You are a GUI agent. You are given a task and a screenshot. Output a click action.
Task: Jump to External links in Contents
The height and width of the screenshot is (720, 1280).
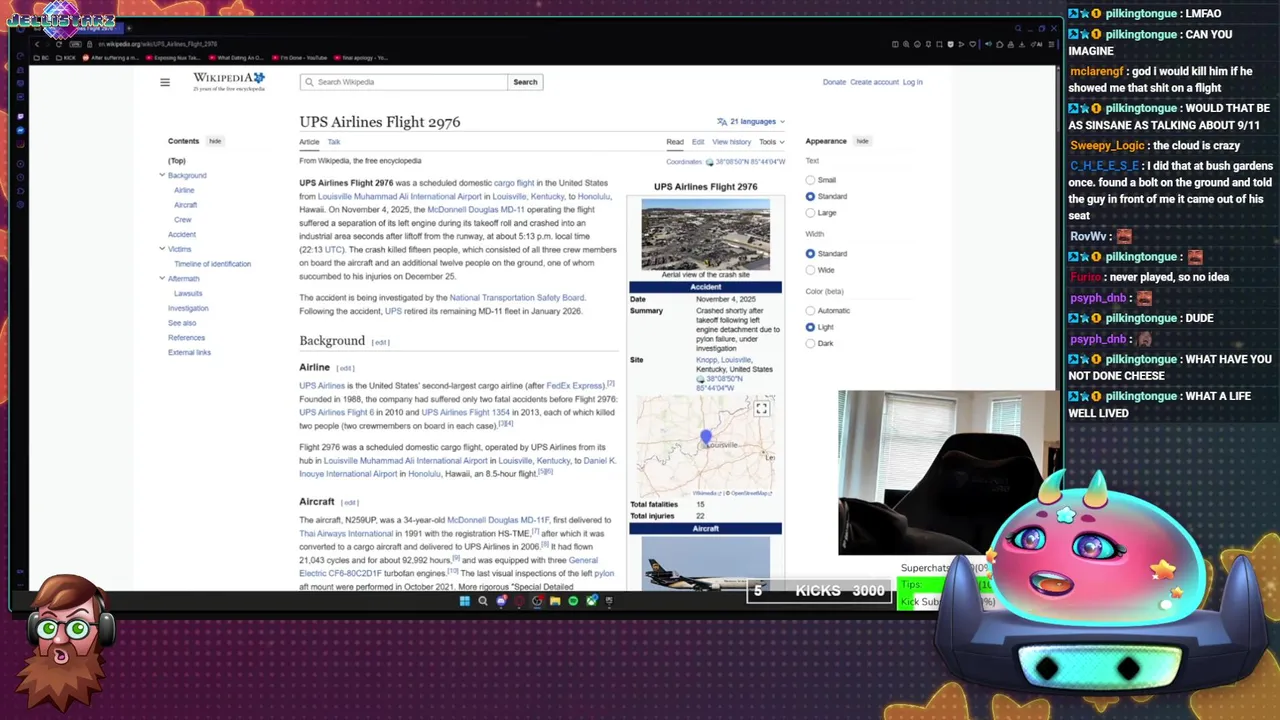tap(189, 352)
